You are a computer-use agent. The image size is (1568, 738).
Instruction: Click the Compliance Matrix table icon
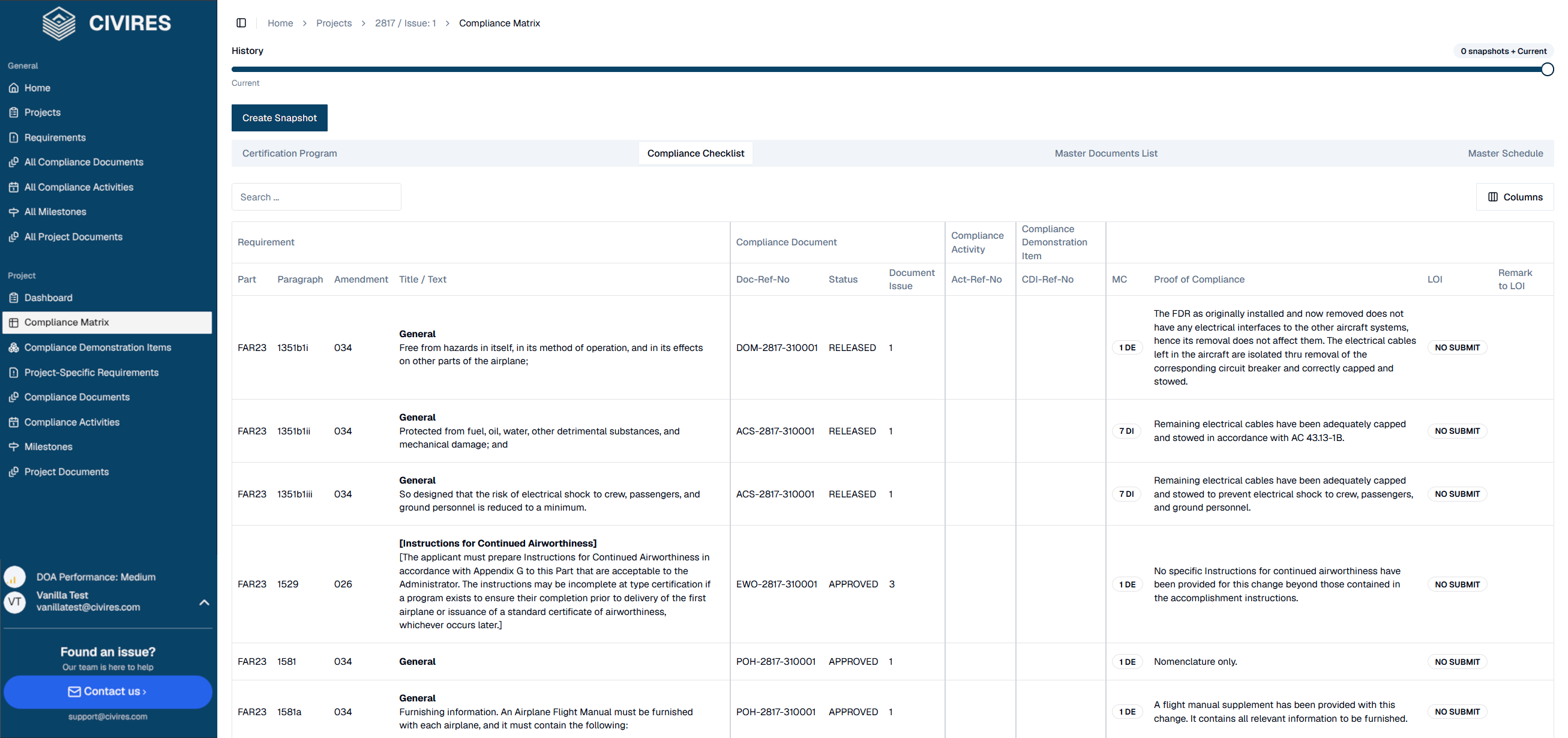pyautogui.click(x=13, y=322)
